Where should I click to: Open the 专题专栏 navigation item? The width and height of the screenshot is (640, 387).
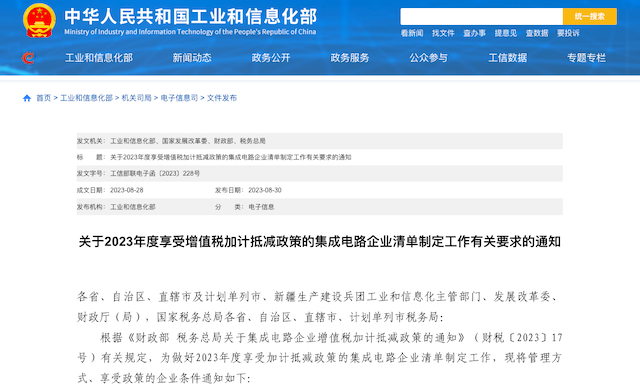(587, 58)
